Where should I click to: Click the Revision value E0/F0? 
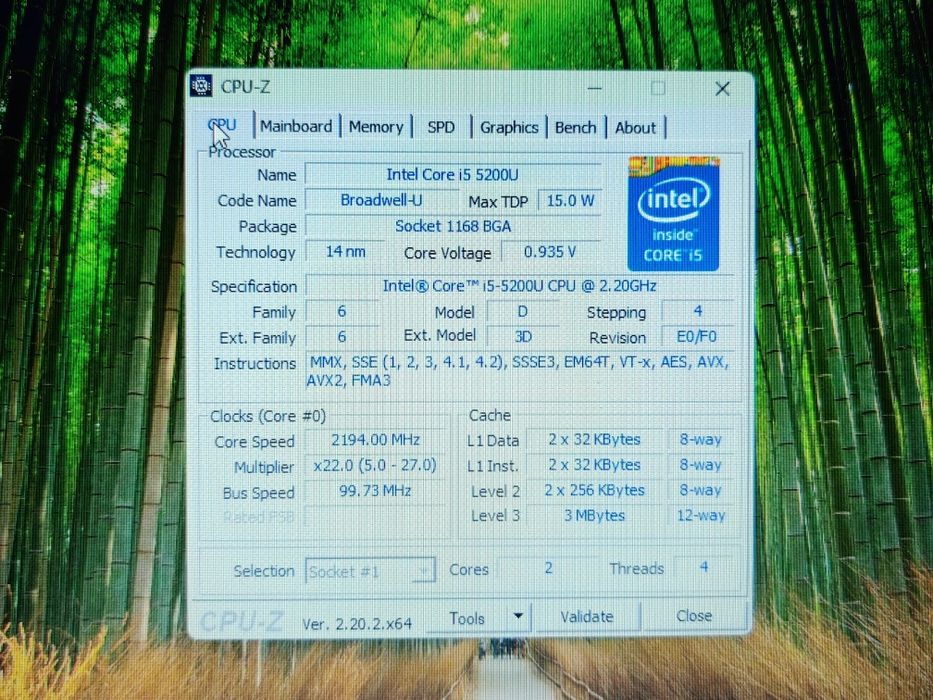pos(697,337)
